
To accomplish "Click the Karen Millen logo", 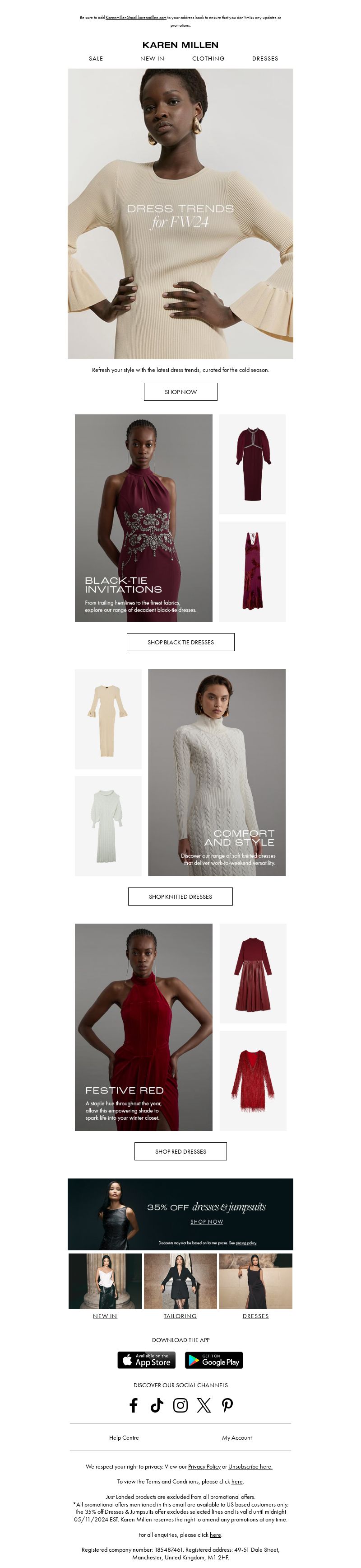I will (x=180, y=45).
